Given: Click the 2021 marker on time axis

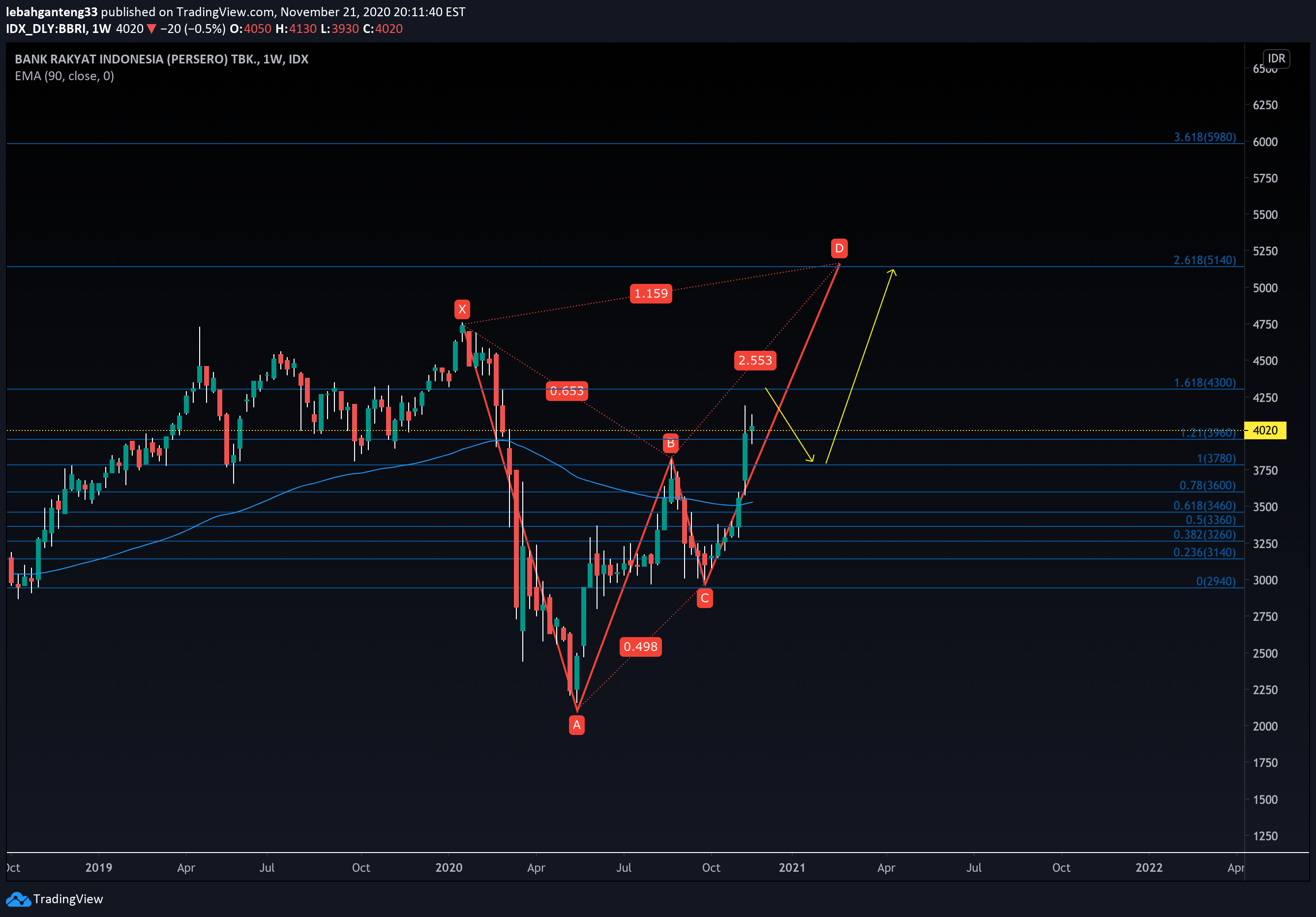Looking at the screenshot, I should (x=792, y=868).
